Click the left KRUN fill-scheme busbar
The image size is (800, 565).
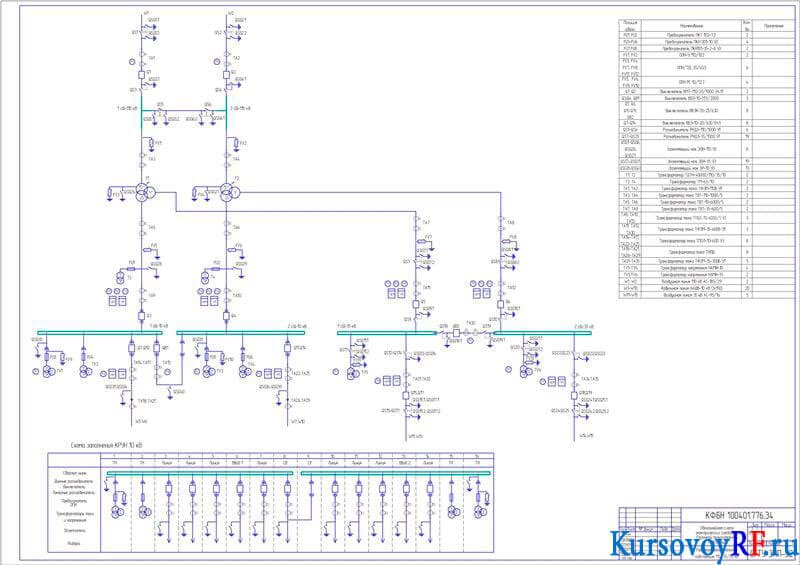pyautogui.click(x=200, y=474)
